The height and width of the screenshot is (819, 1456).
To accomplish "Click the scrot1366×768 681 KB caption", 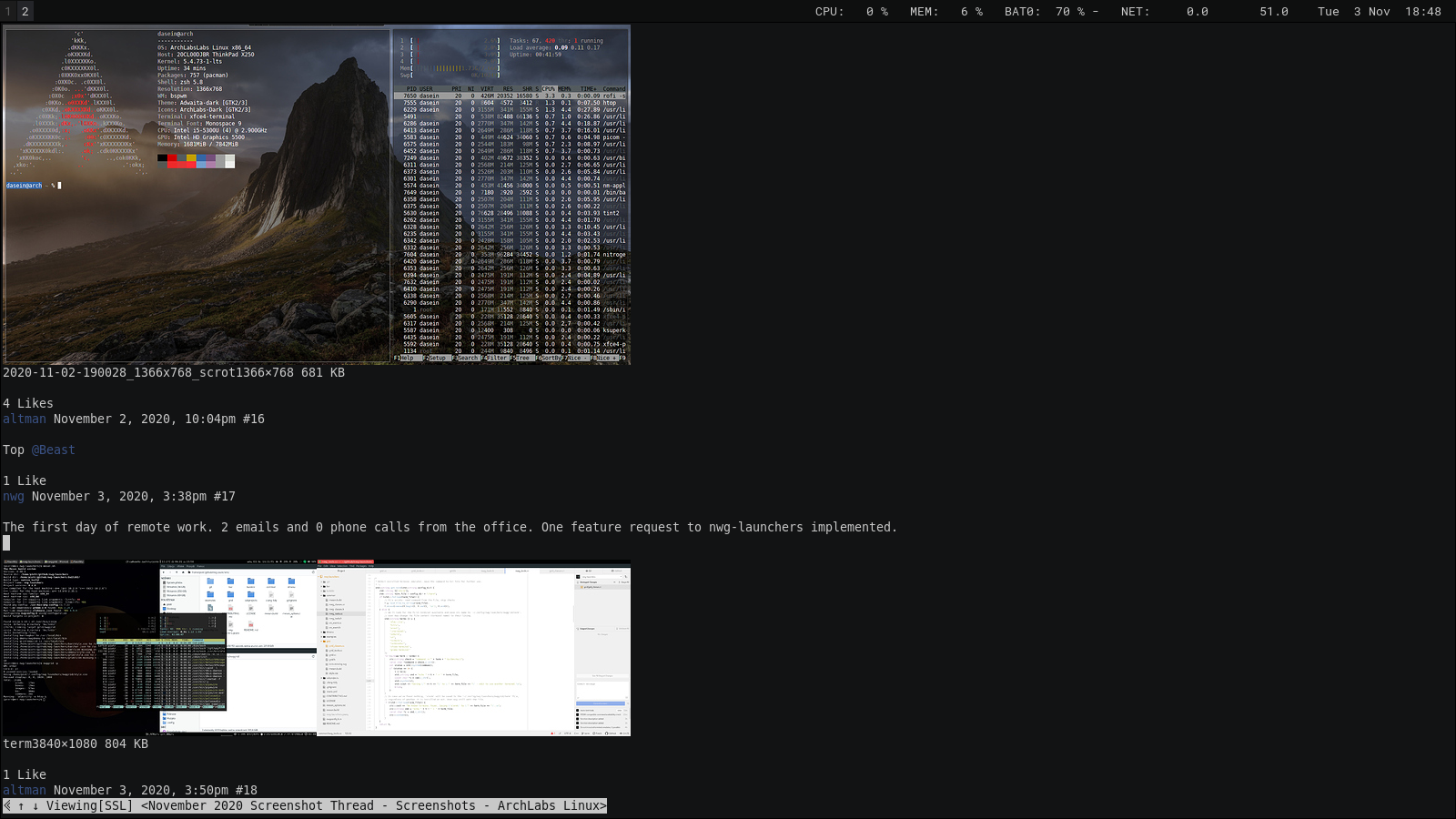I will [174, 372].
